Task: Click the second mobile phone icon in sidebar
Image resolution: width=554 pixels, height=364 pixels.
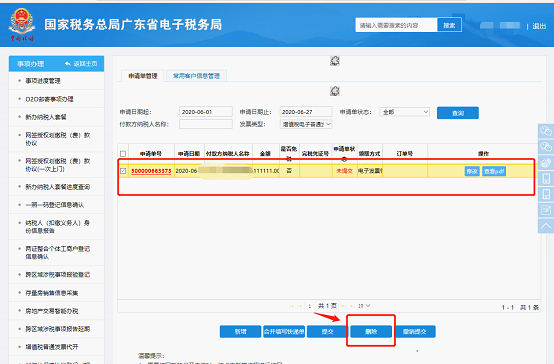Action: tap(546, 194)
